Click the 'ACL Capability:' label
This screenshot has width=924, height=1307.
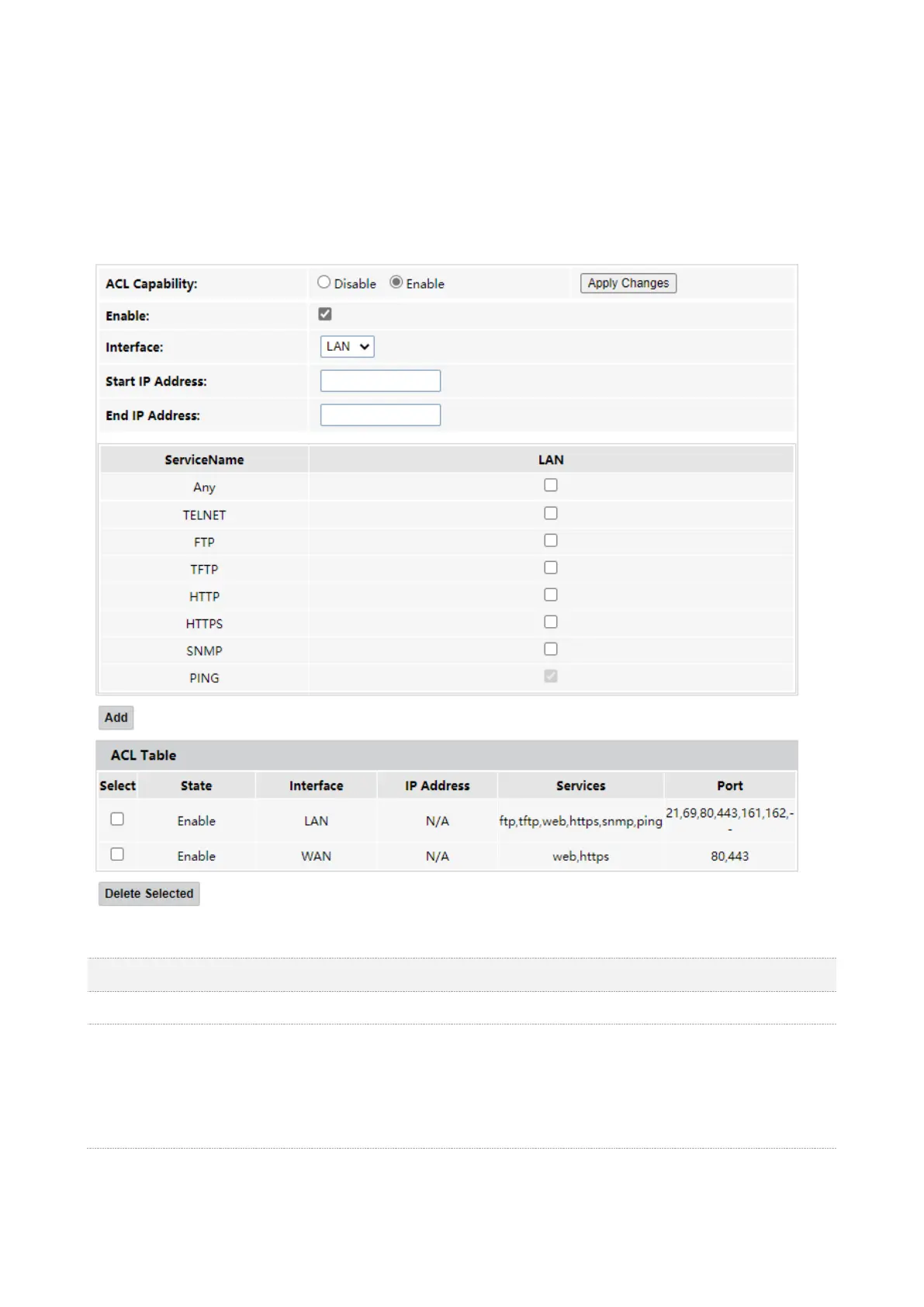[151, 284]
